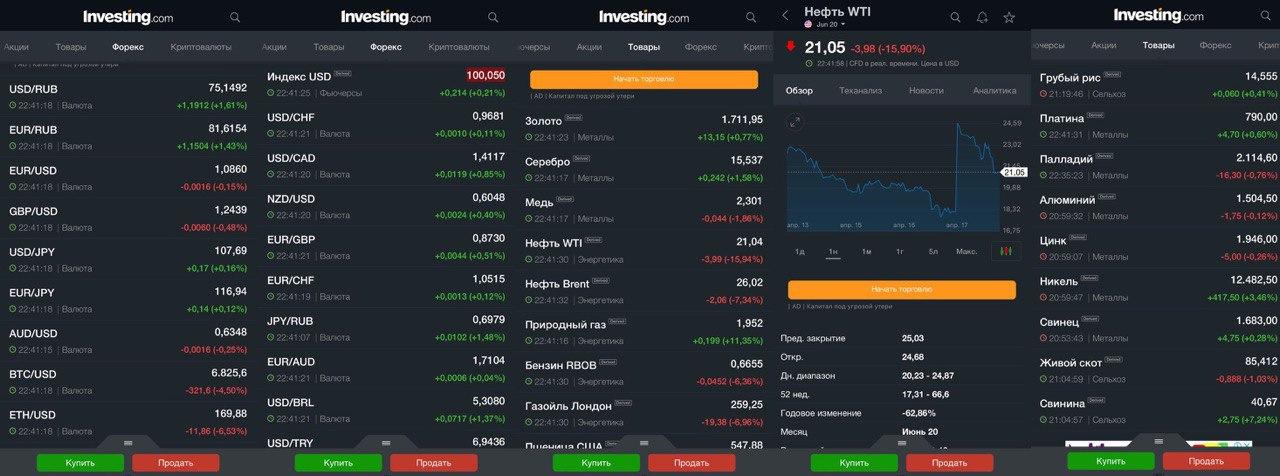Viewport: 1280px width, 476px height.
Task: Tap Продать on the Грубый рис screen
Action: pyautogui.click(x=1206, y=461)
